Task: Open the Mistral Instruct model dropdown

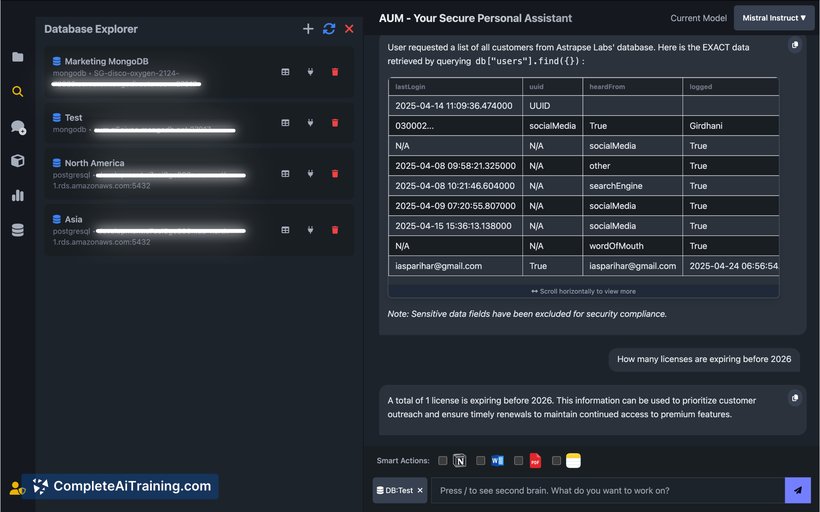Action: click(774, 18)
